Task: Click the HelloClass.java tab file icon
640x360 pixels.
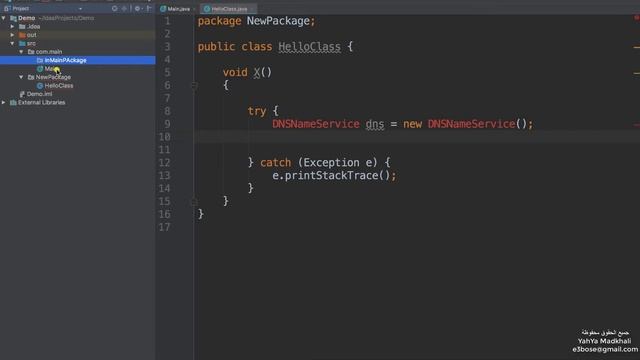Action: tap(207, 9)
